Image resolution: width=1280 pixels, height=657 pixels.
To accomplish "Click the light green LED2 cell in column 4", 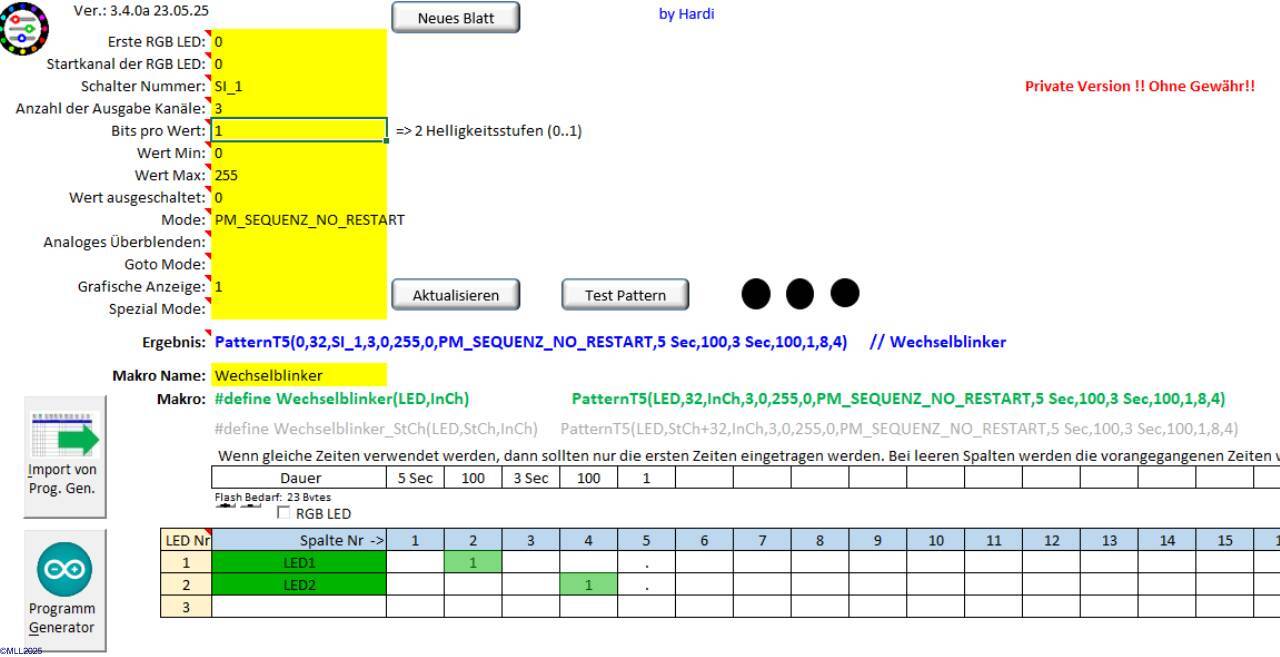I will point(588,585).
